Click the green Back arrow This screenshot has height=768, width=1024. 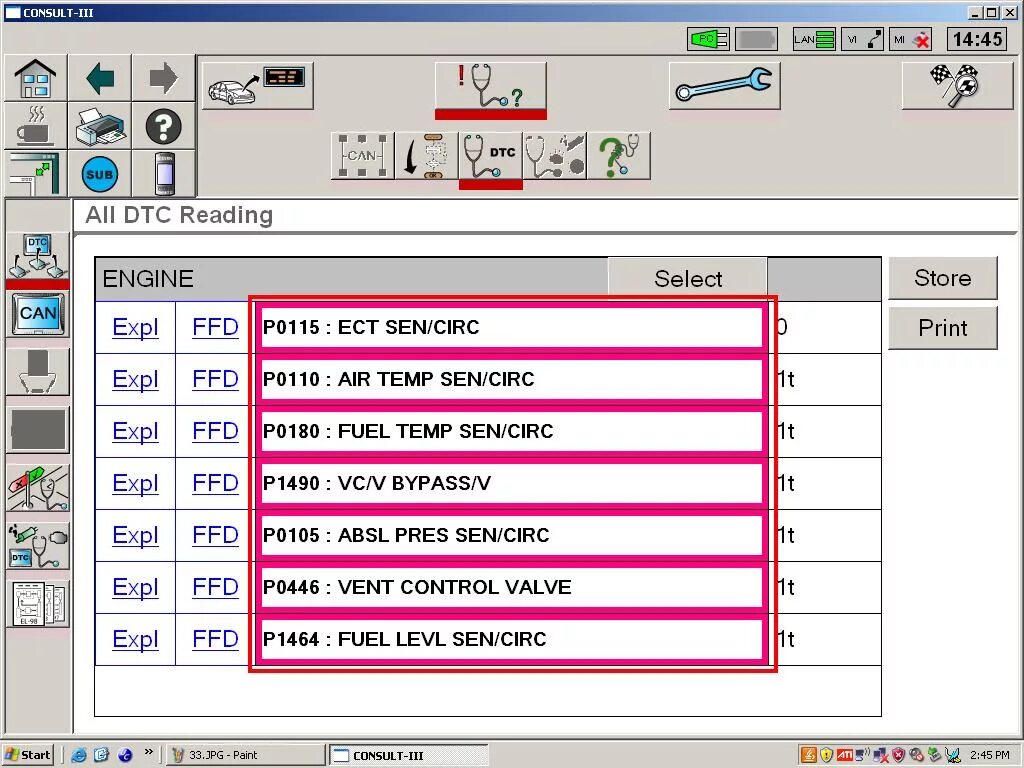pos(99,78)
